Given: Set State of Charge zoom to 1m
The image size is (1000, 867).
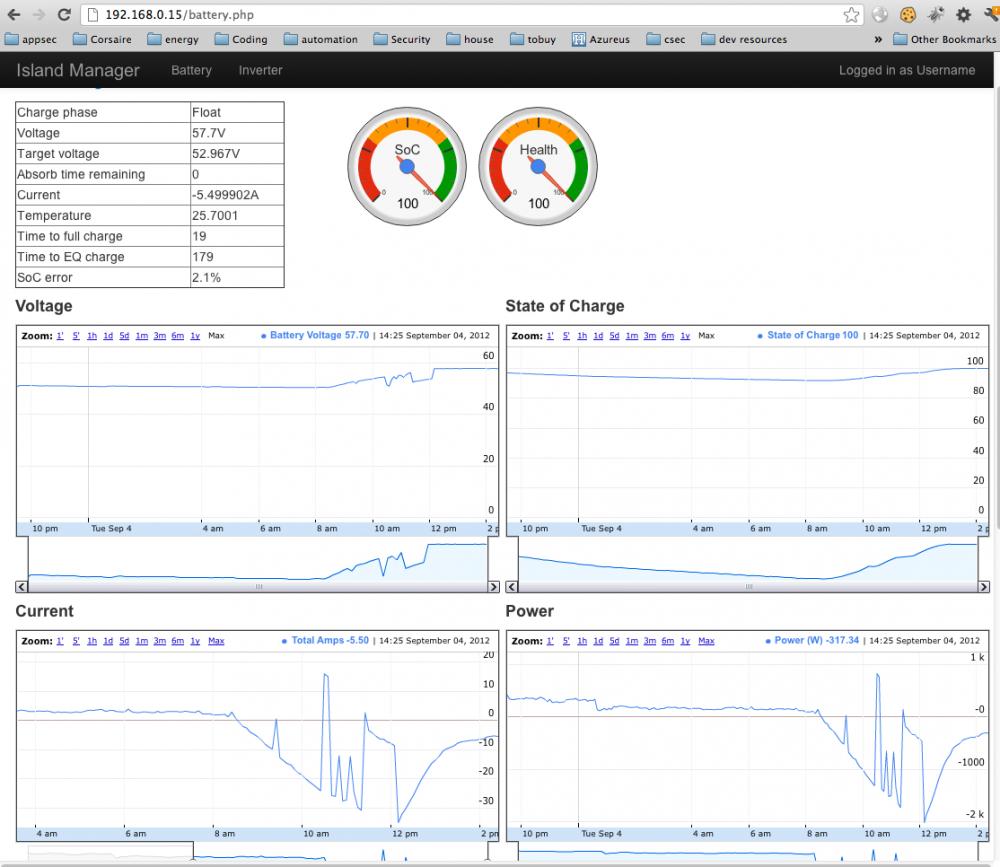Looking at the screenshot, I should [631, 336].
